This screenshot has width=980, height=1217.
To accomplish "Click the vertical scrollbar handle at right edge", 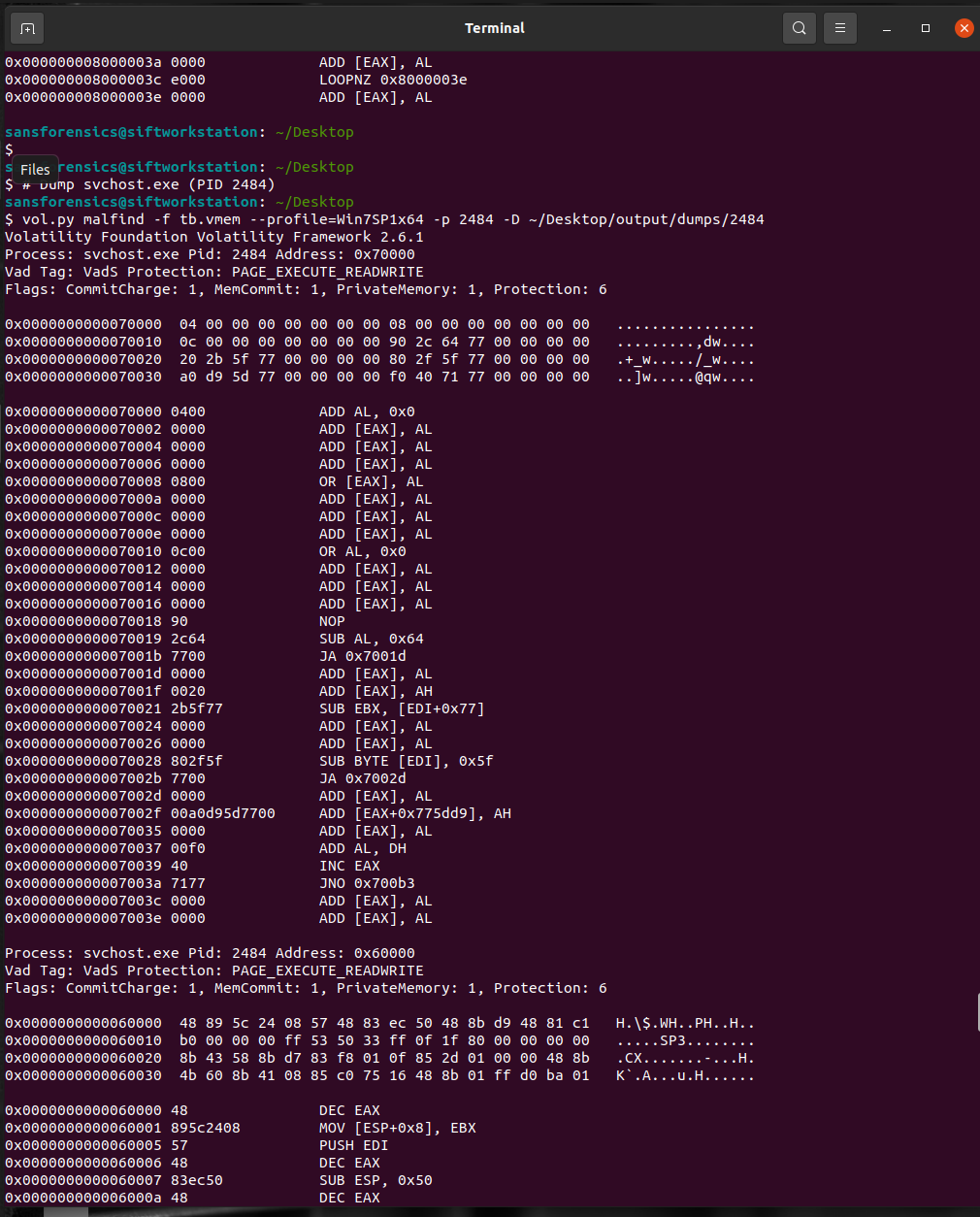I will [x=976, y=1014].
